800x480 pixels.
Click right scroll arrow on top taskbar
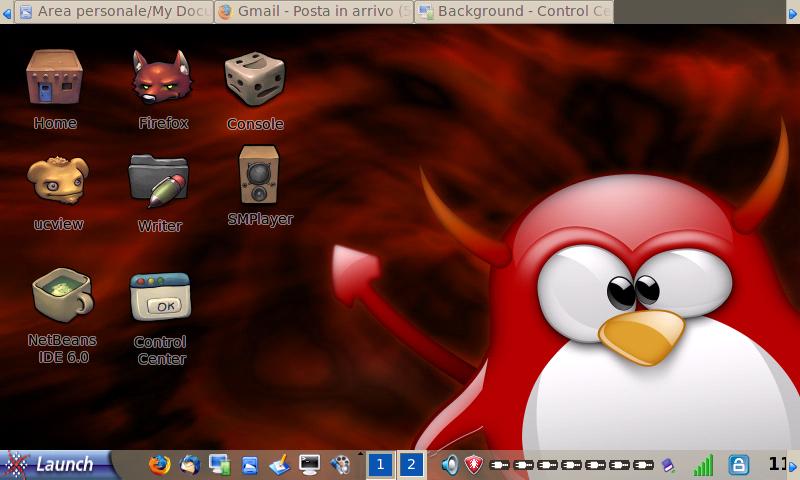793,14
